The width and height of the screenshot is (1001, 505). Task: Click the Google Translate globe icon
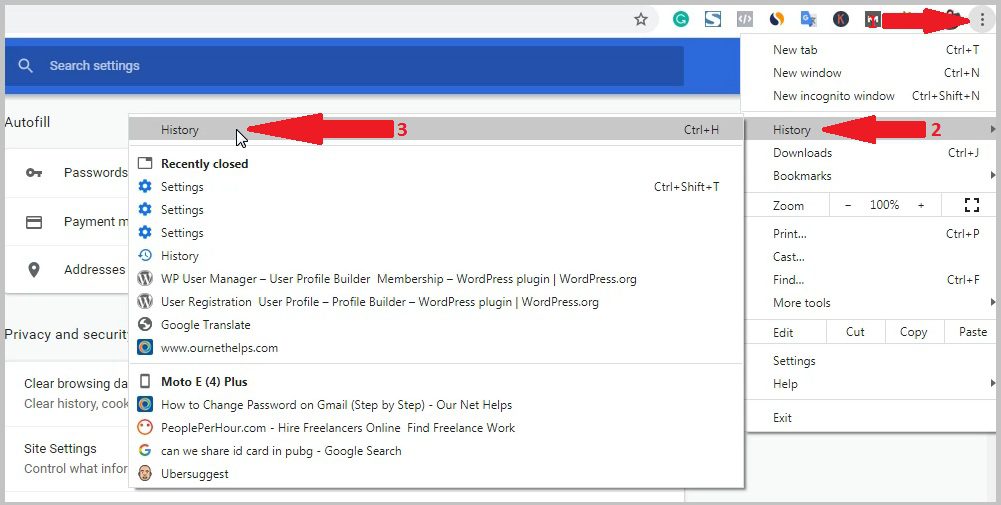(146, 324)
